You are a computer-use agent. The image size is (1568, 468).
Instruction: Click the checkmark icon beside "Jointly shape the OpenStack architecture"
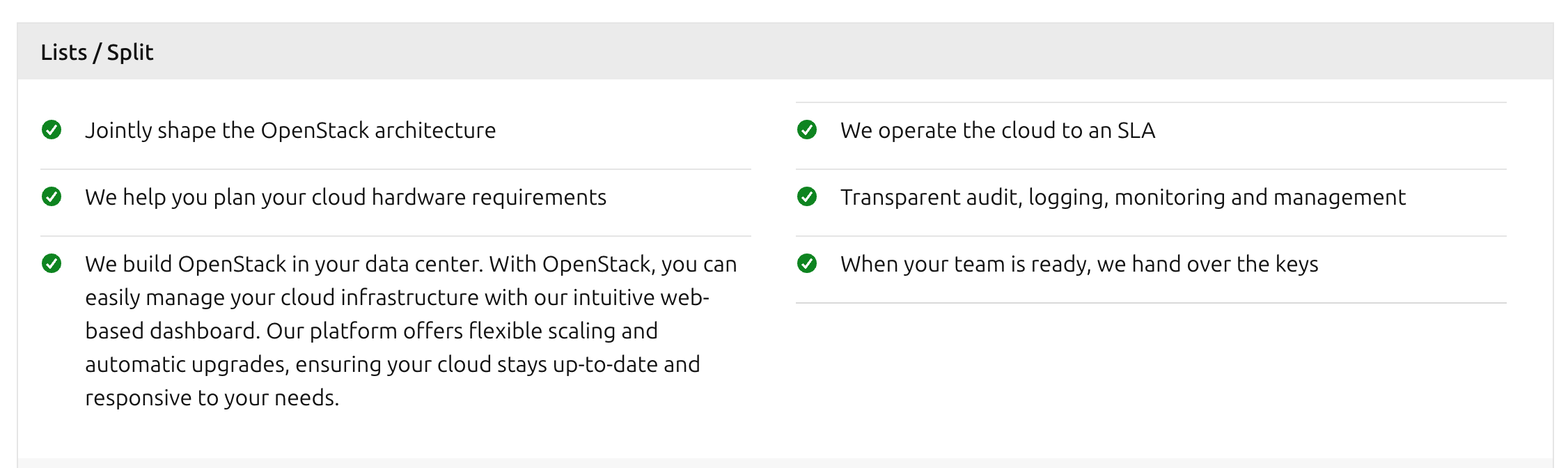tap(52, 130)
